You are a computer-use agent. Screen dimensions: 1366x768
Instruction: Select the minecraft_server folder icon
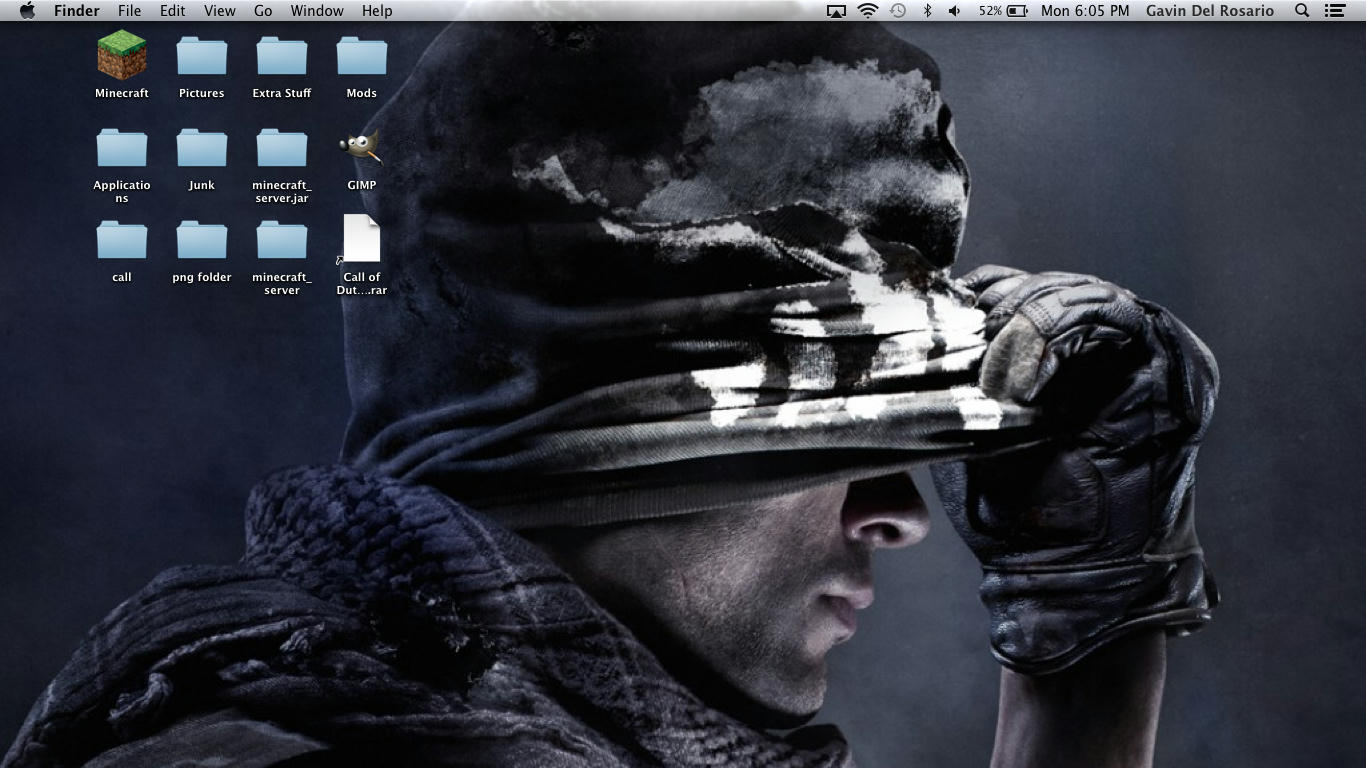tap(282, 240)
